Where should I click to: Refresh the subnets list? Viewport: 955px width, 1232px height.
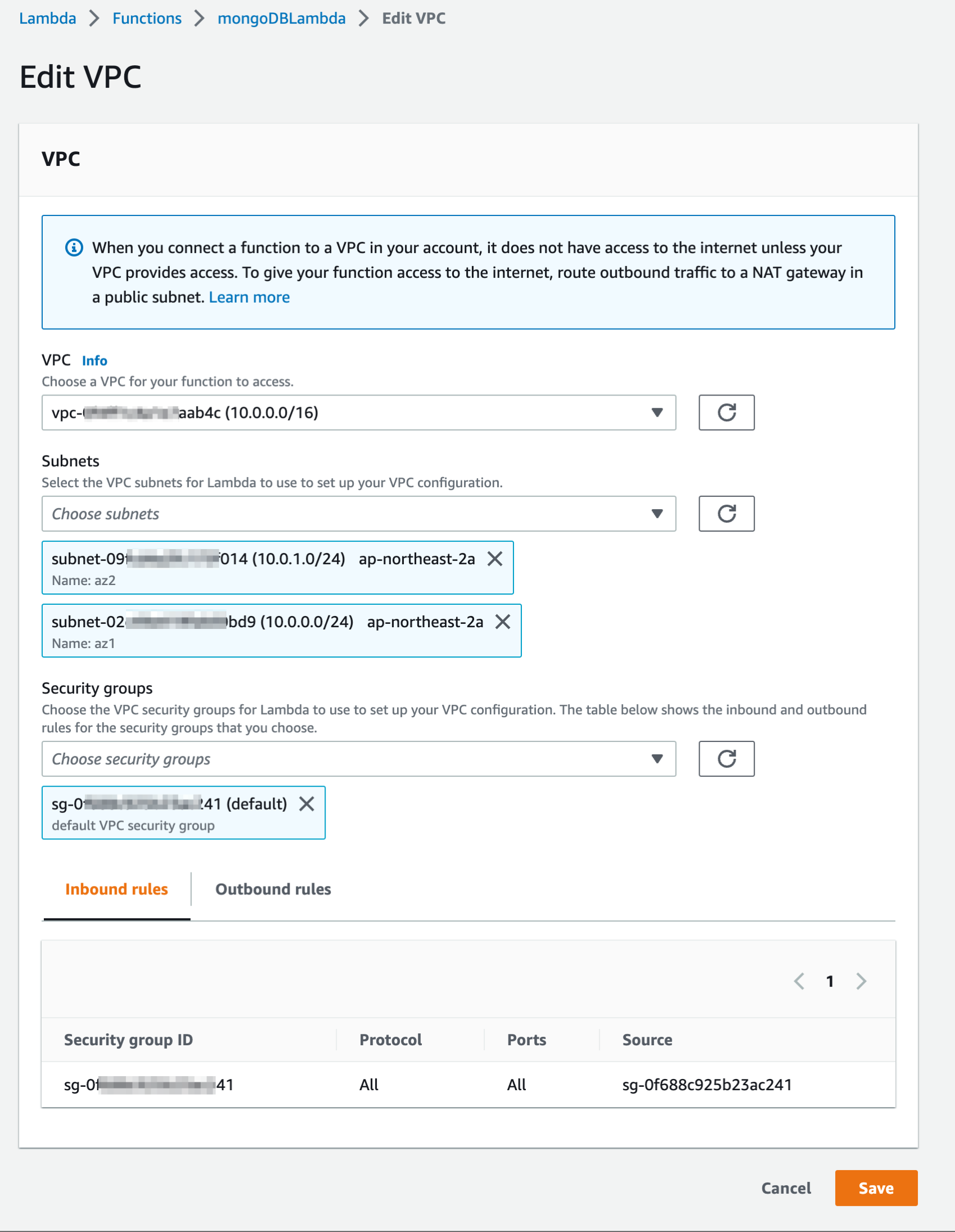727,513
